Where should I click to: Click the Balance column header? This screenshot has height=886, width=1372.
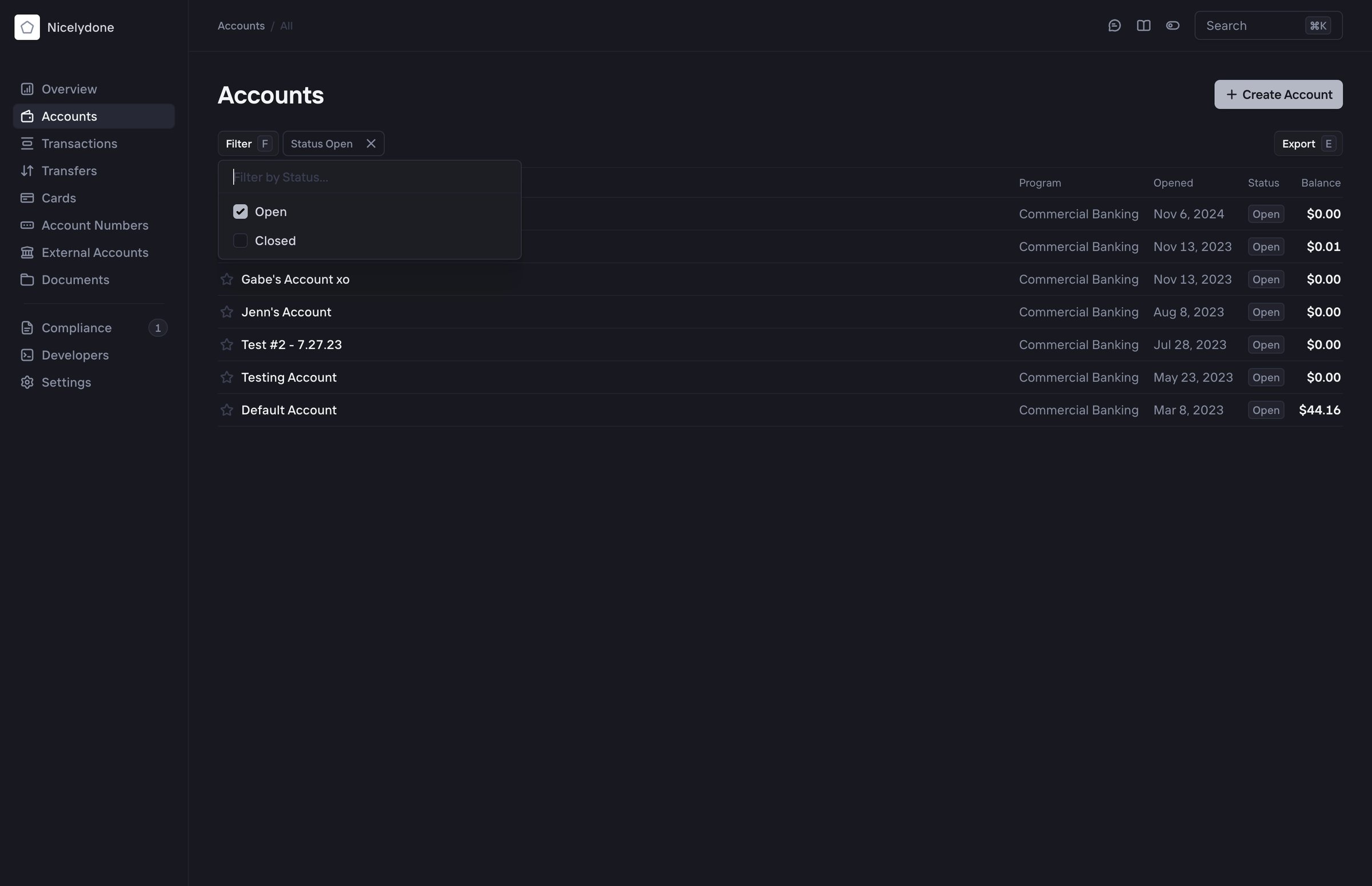point(1320,183)
